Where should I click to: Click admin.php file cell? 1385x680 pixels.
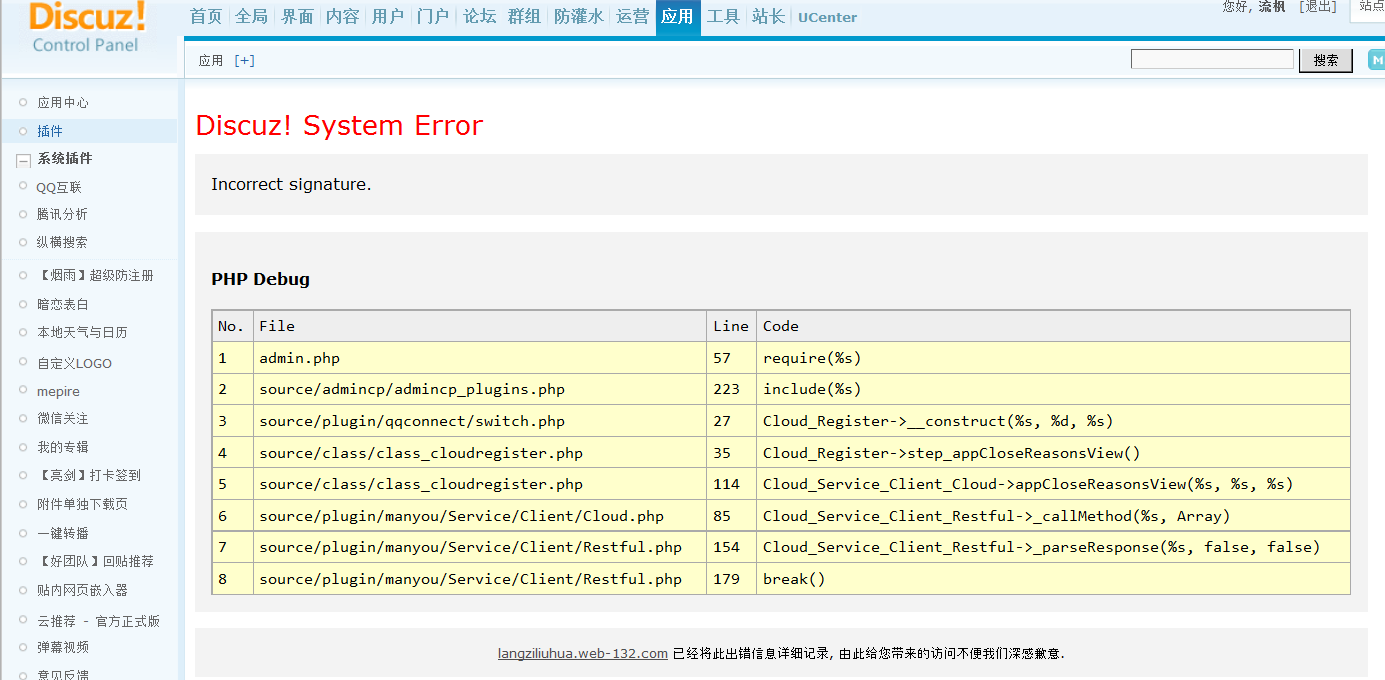click(x=480, y=358)
